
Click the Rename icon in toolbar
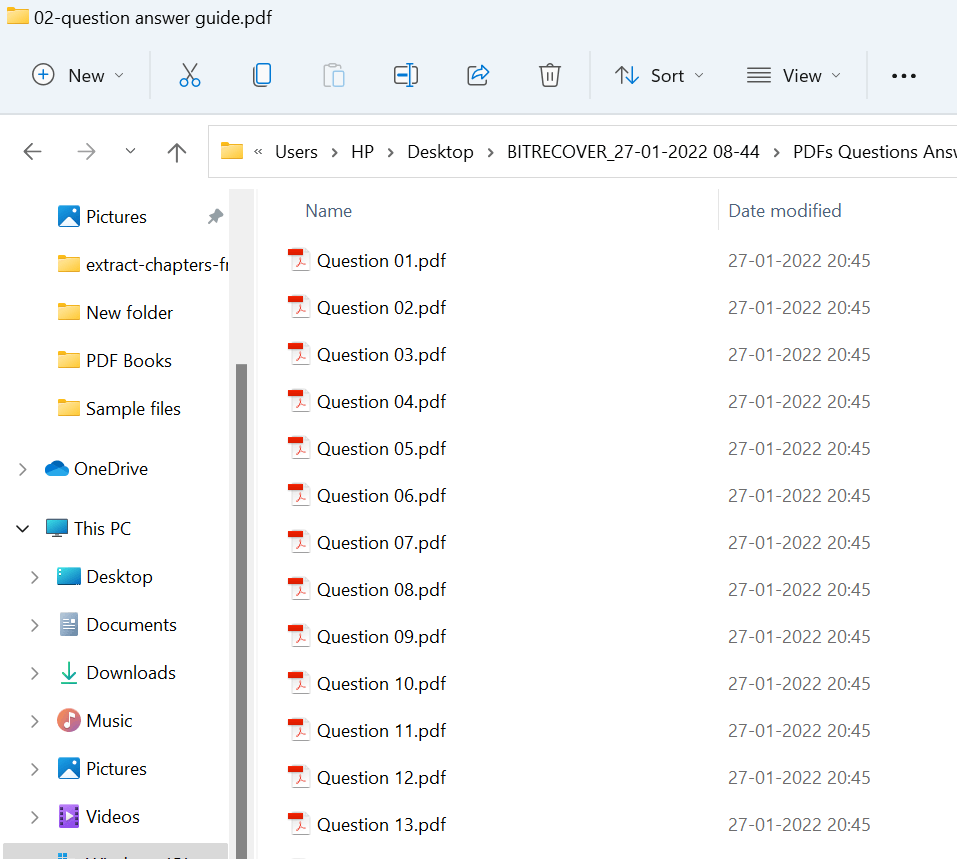[405, 75]
